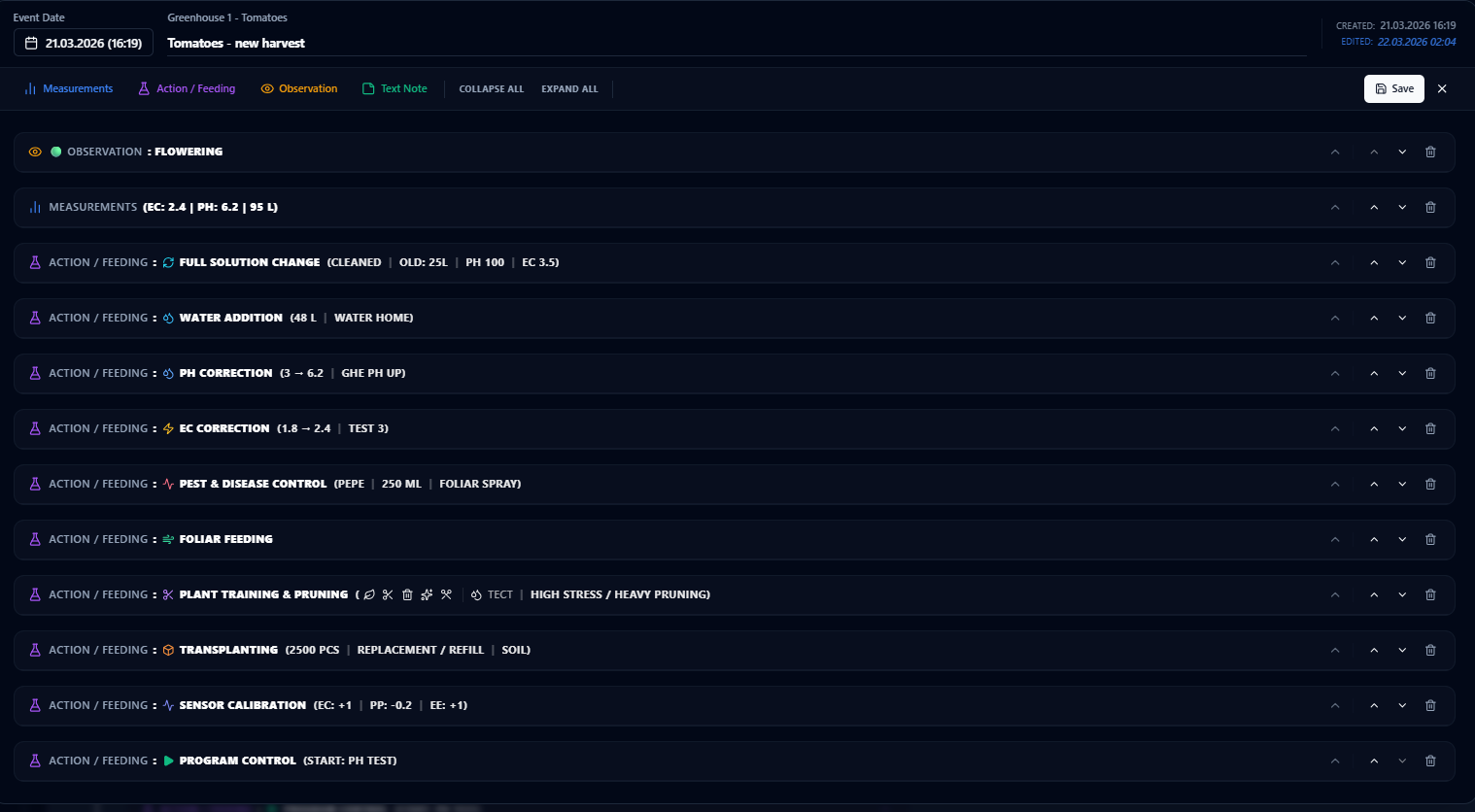Click the lightning icon of EC Correction

click(x=168, y=428)
